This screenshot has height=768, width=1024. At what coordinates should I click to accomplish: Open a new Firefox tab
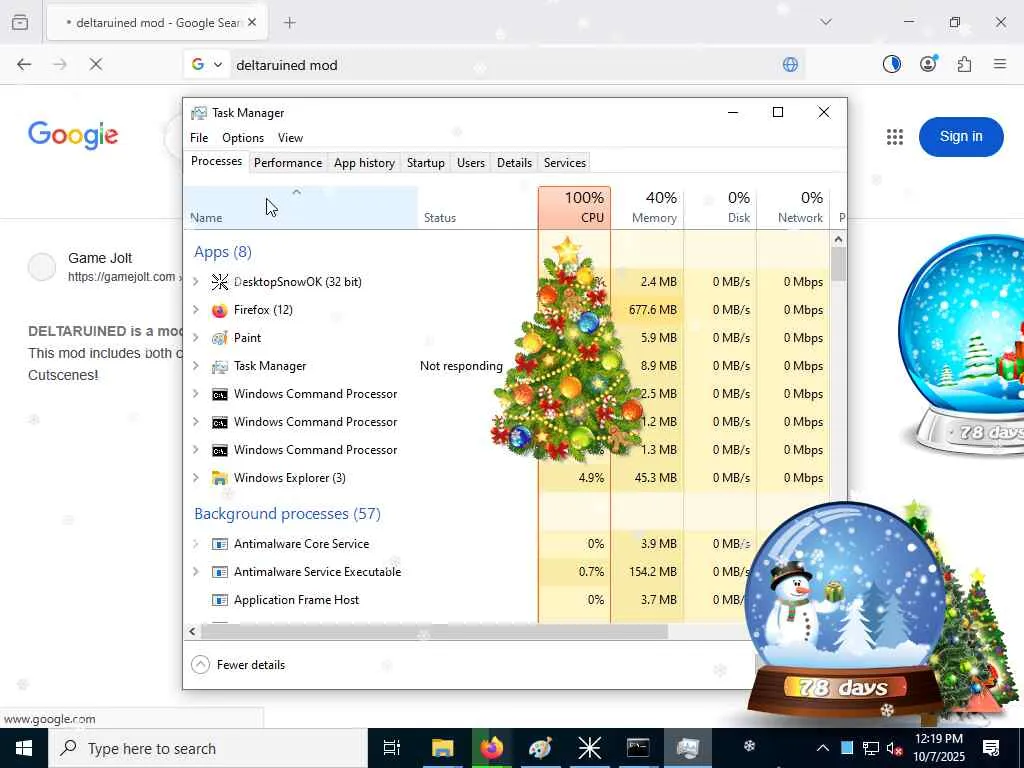(290, 23)
